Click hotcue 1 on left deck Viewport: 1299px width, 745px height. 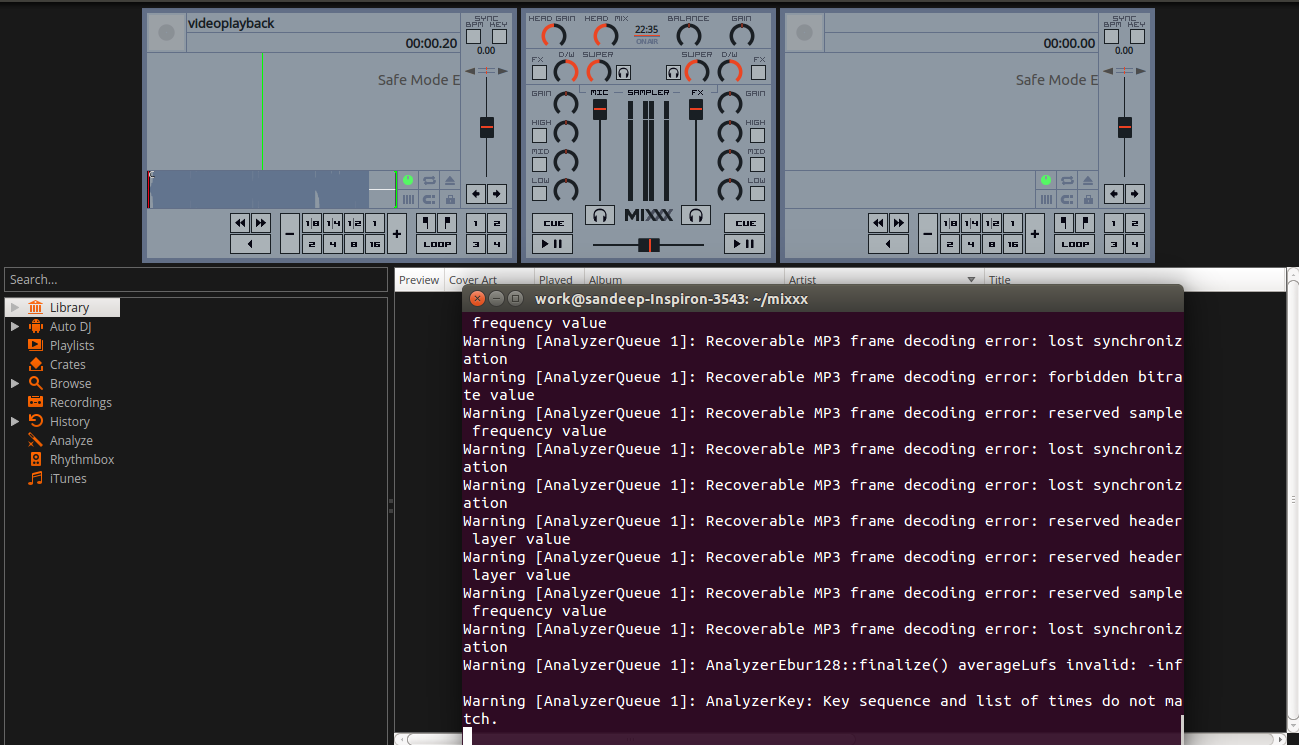(x=476, y=223)
